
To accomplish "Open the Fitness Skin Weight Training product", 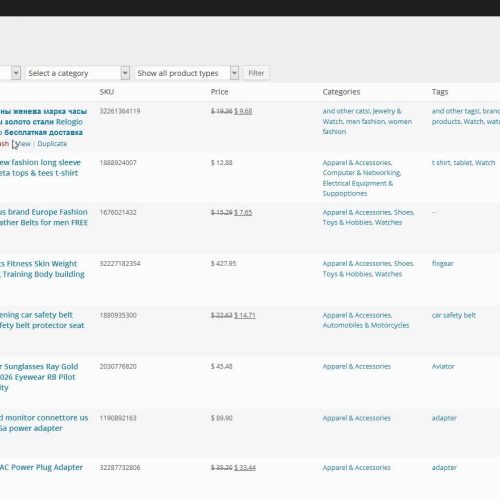I will 42,269.
